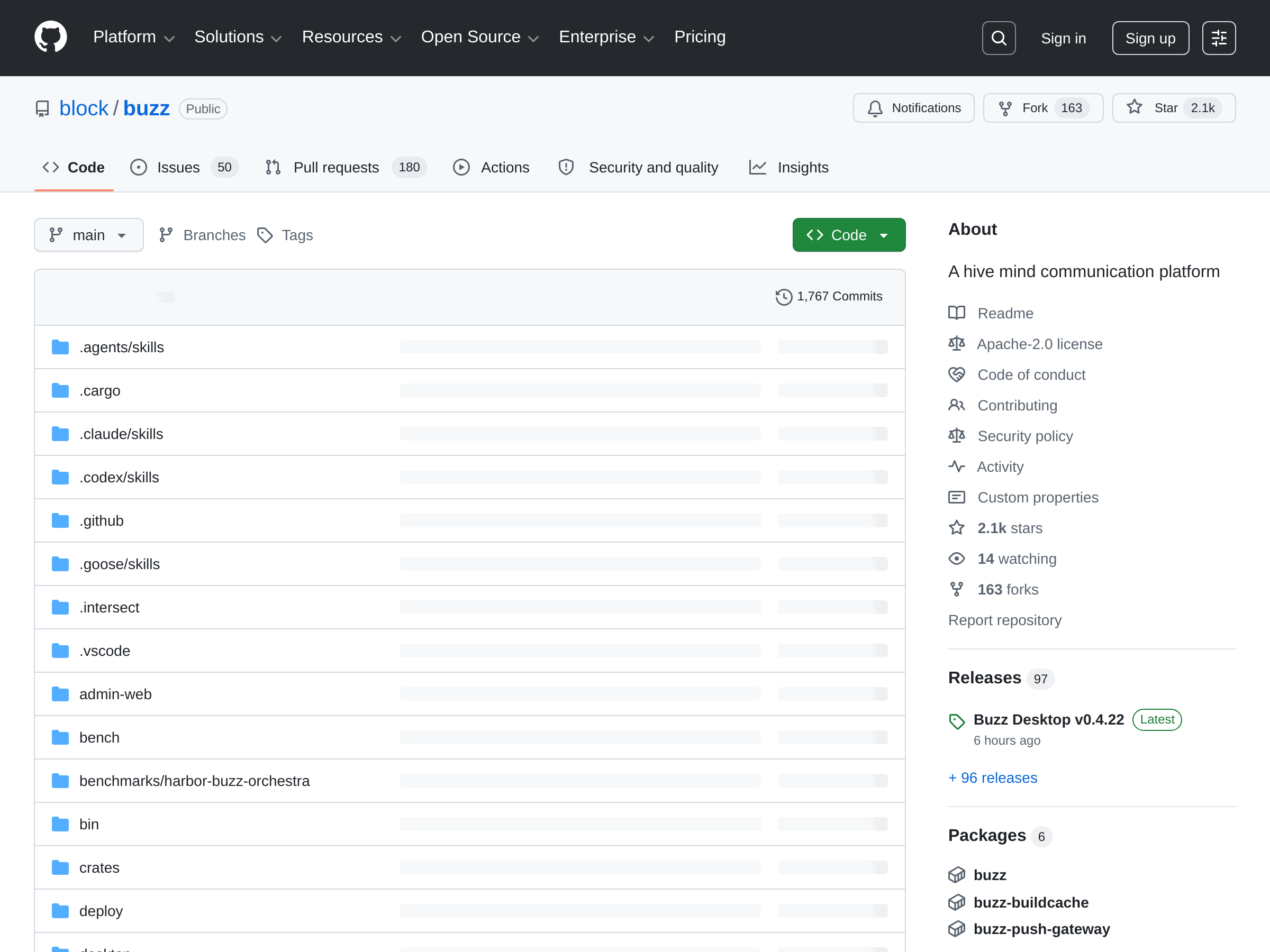Open the benchmarks/harbor-buzz-orchestra folder
Screen dimensions: 1270x952
click(x=194, y=781)
